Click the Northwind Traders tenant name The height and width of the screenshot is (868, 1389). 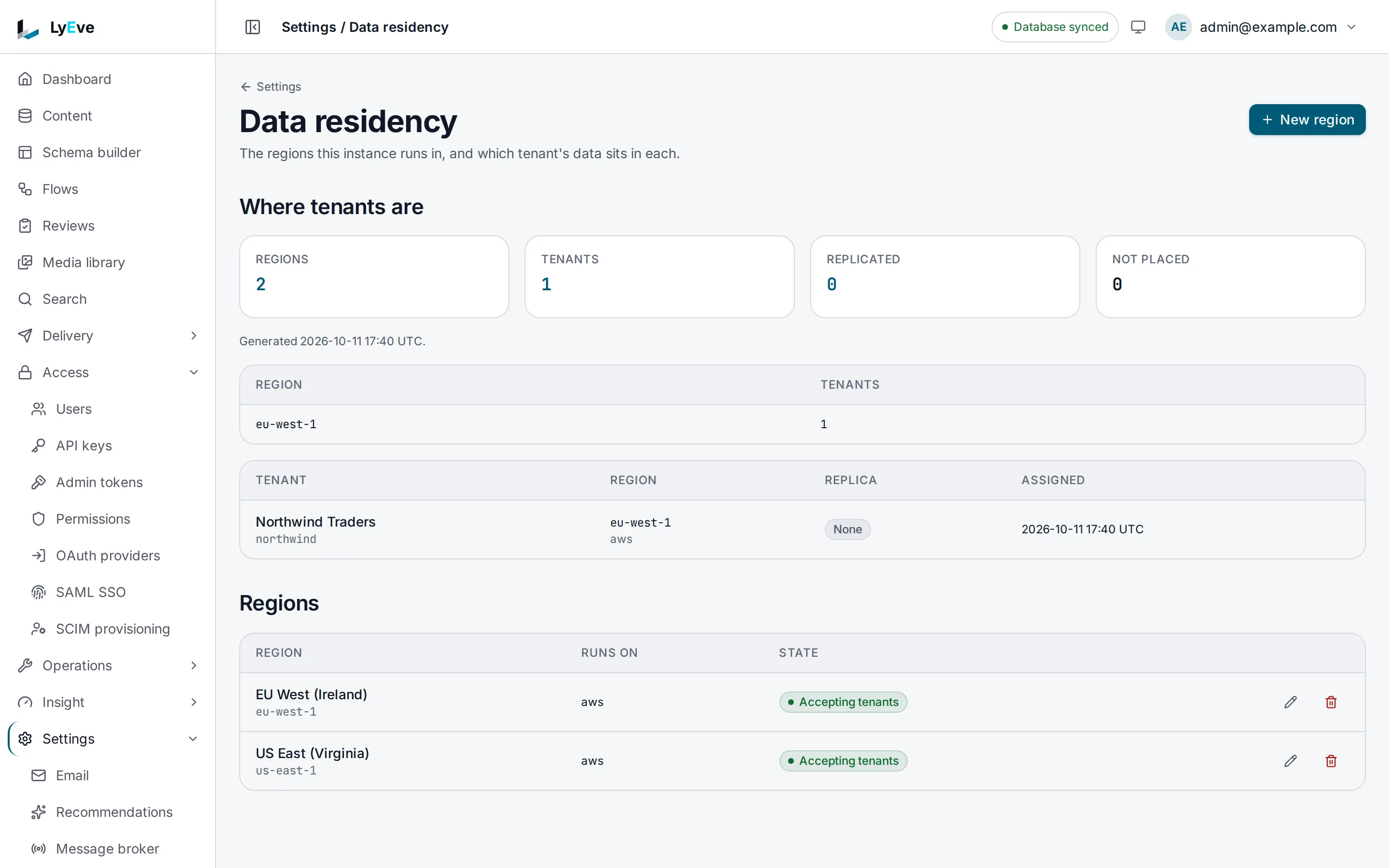tap(315, 522)
